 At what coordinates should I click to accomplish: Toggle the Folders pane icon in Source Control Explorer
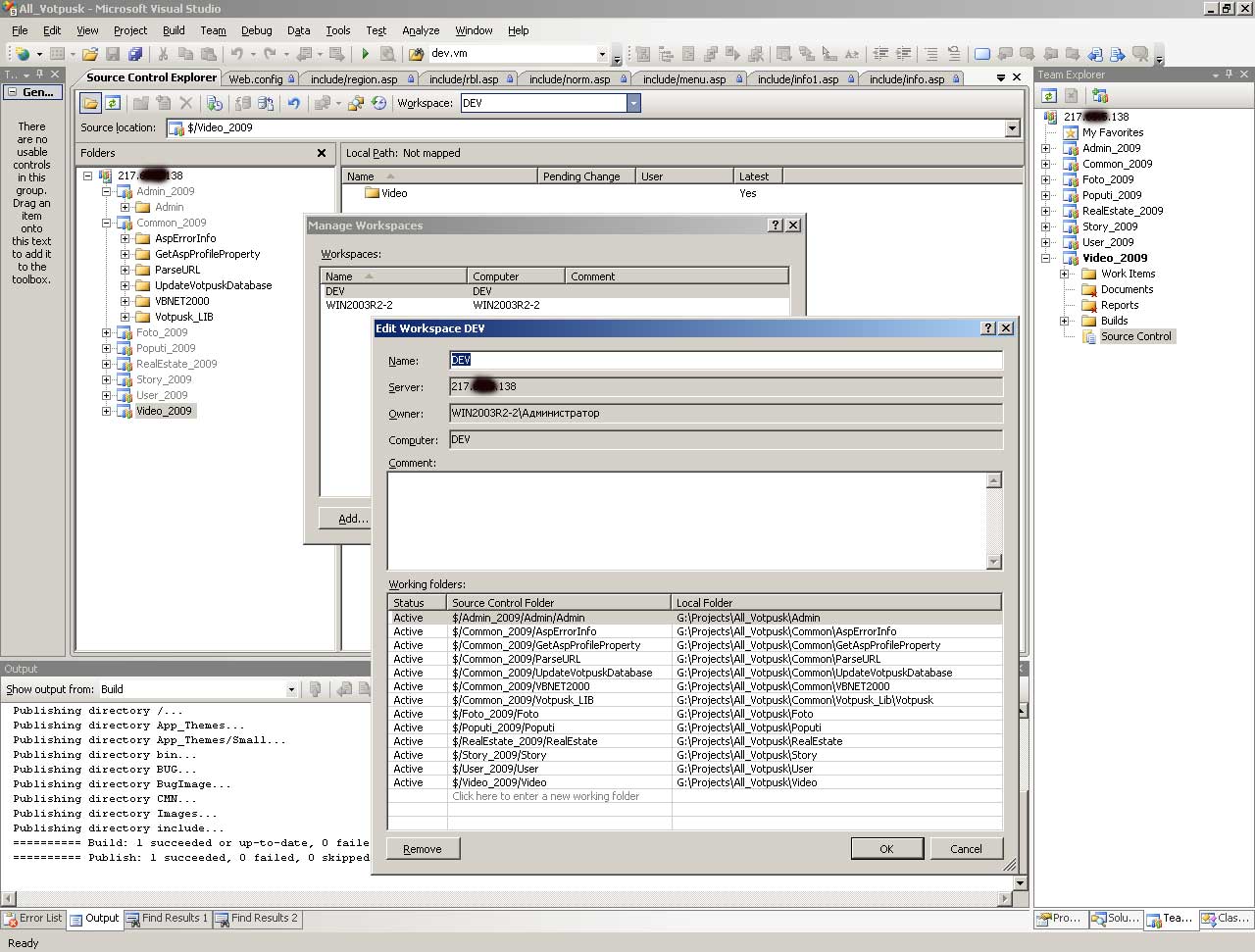coord(90,103)
